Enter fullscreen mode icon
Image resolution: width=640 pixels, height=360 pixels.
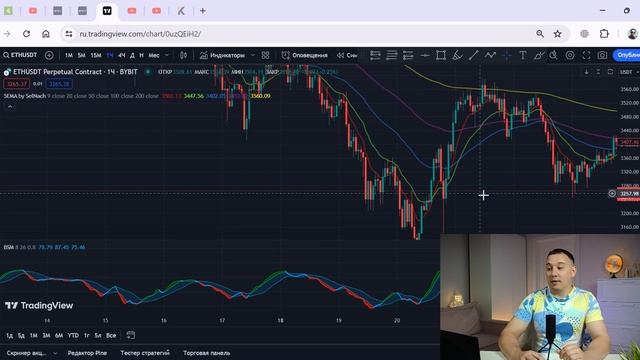tap(586, 55)
